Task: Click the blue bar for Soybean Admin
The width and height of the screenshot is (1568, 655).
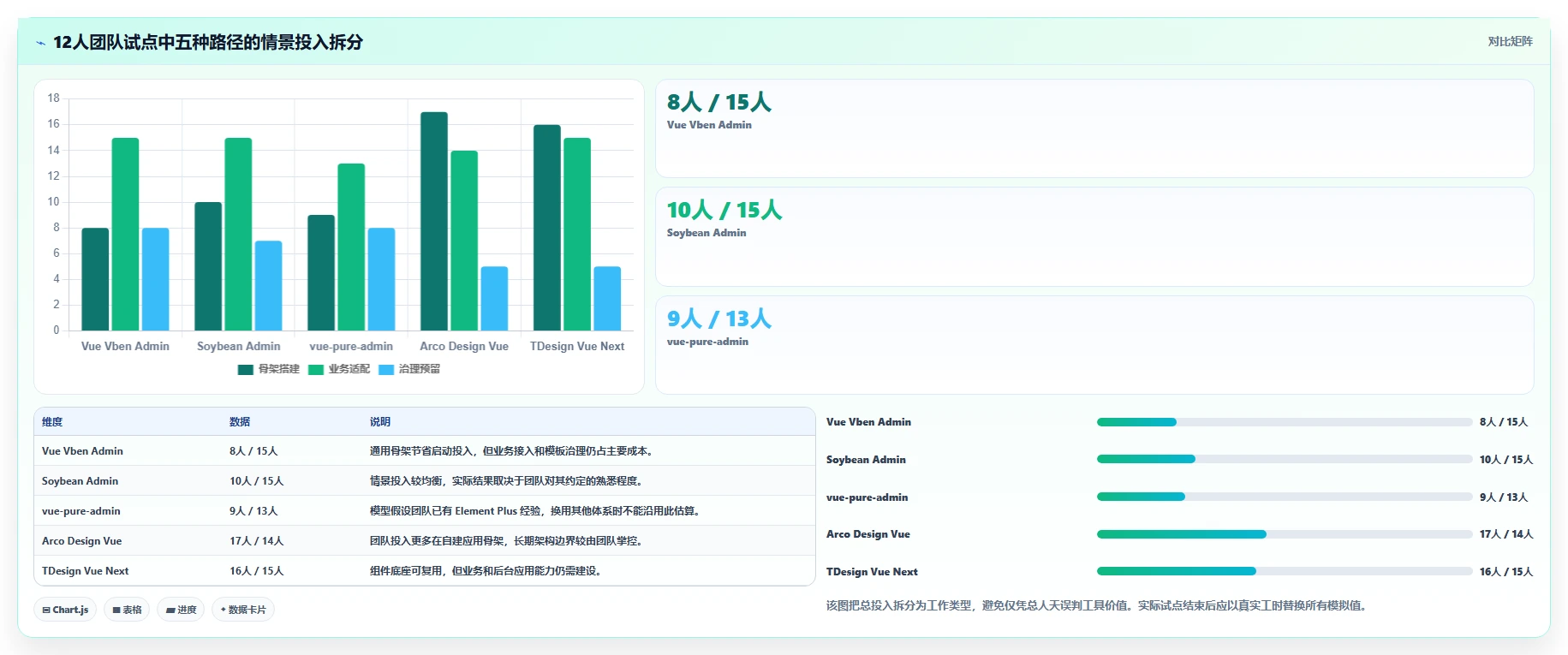Action: coord(268,285)
